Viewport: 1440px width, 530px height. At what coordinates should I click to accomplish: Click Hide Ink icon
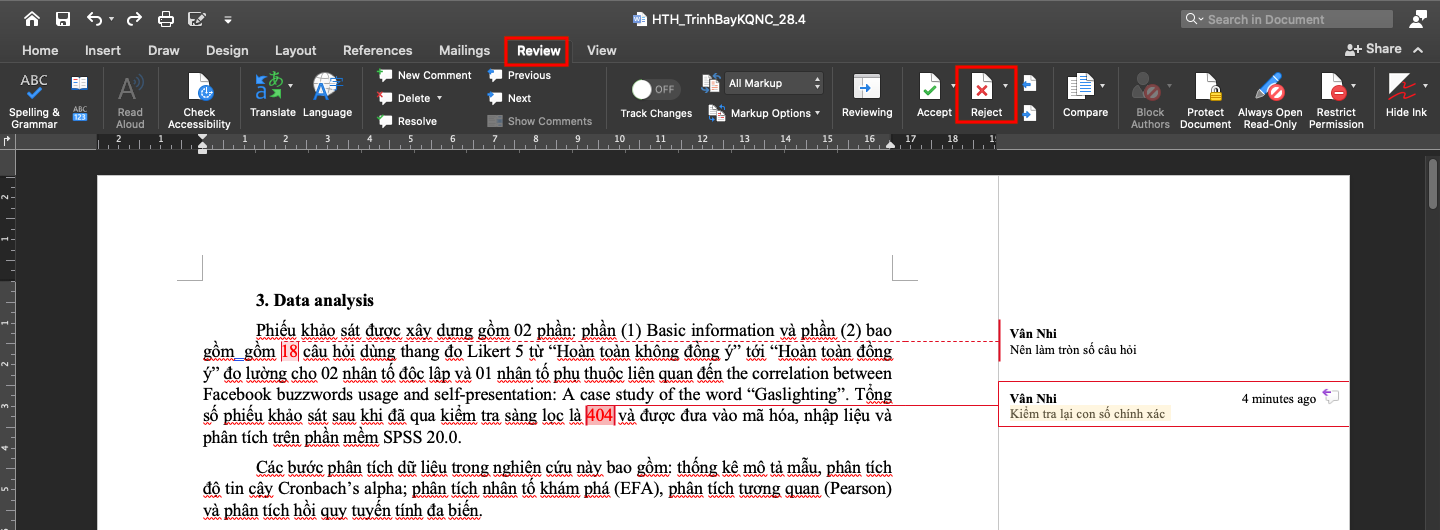(1402, 89)
